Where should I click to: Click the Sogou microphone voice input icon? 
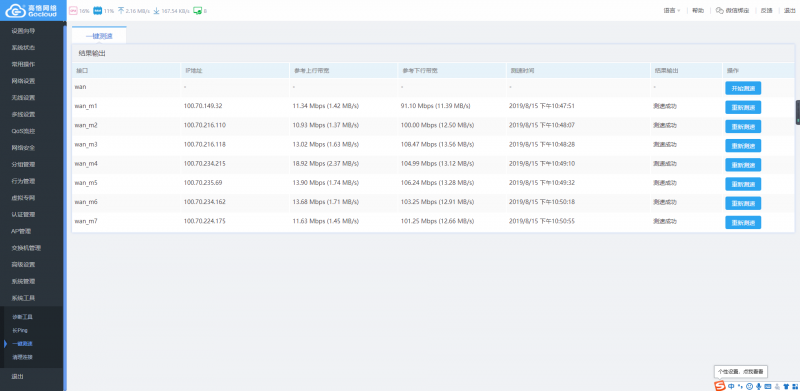click(x=759, y=386)
